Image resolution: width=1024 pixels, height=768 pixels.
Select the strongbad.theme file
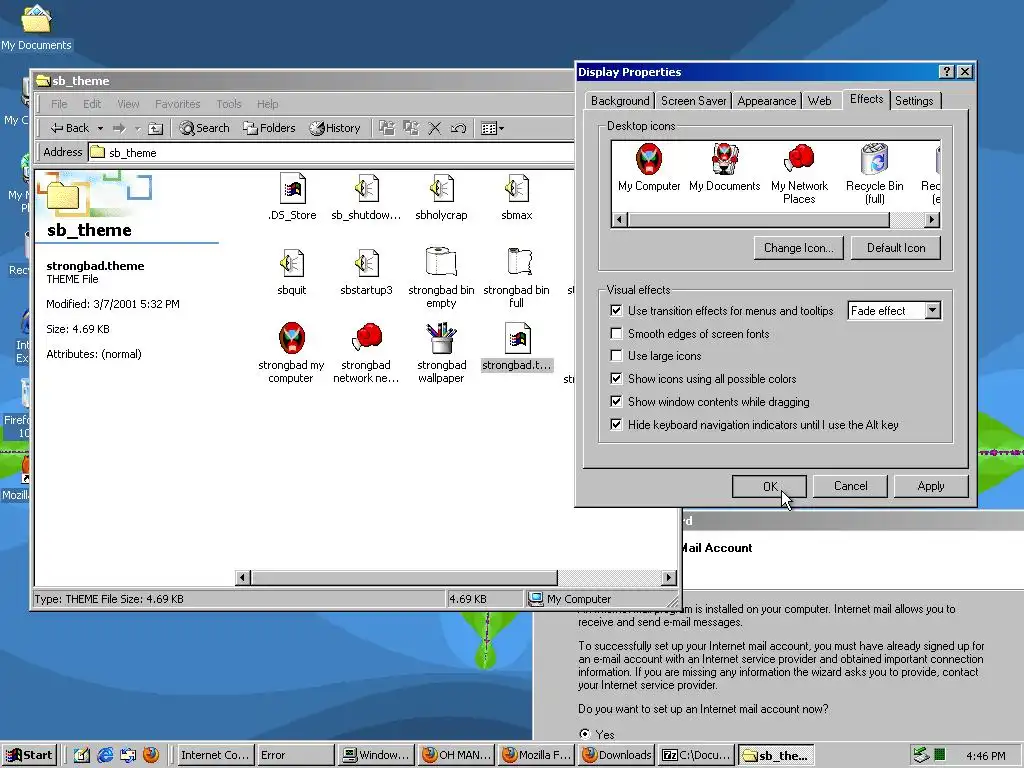[517, 339]
